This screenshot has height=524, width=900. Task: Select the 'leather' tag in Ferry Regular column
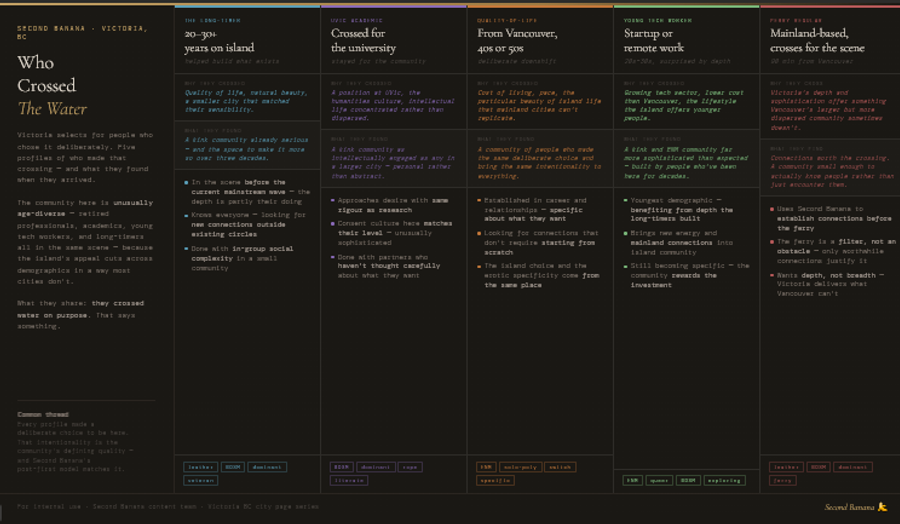(786, 467)
